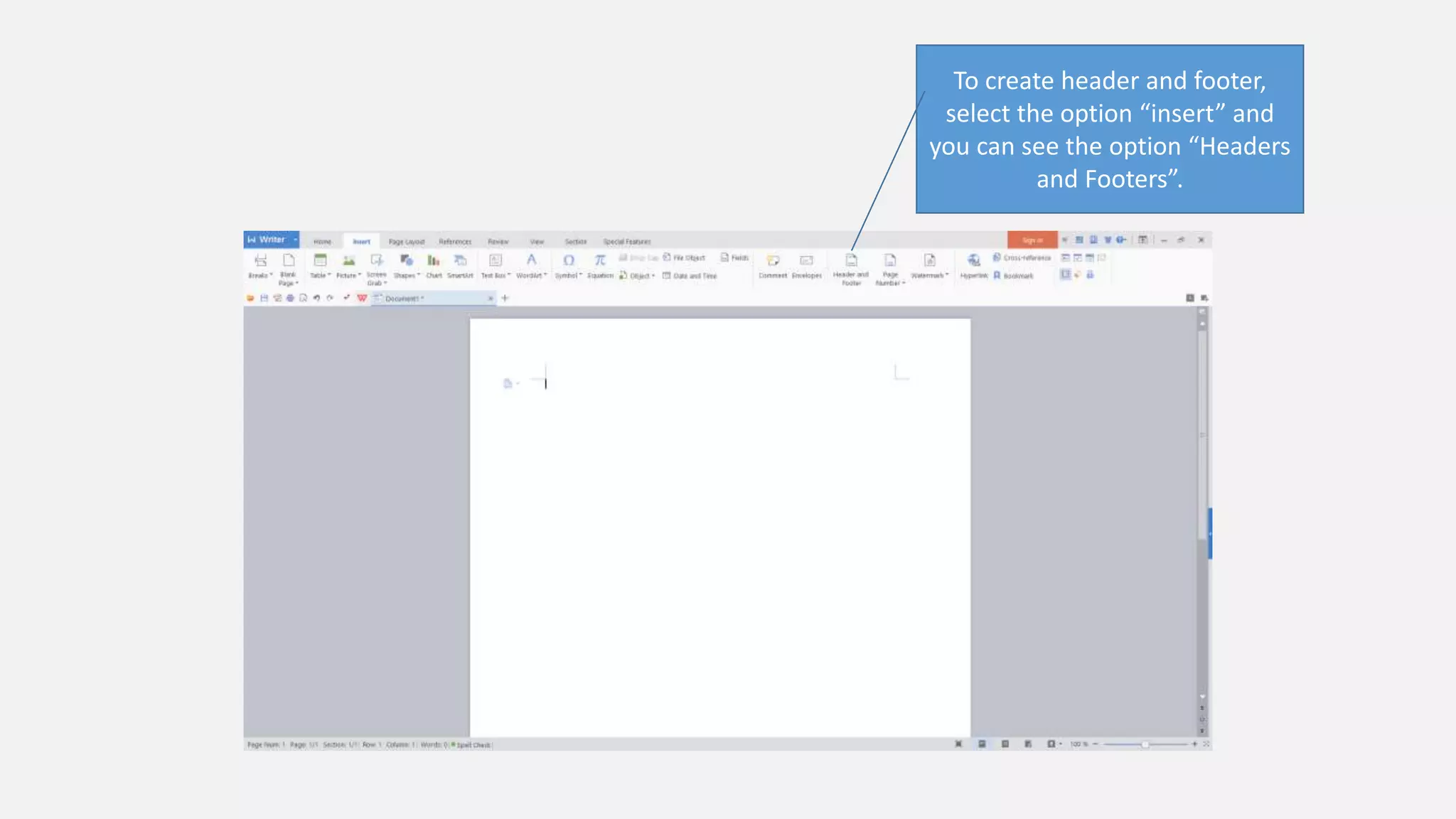Insert a Chart
Screen dimensions: 1456x819
point(433,266)
